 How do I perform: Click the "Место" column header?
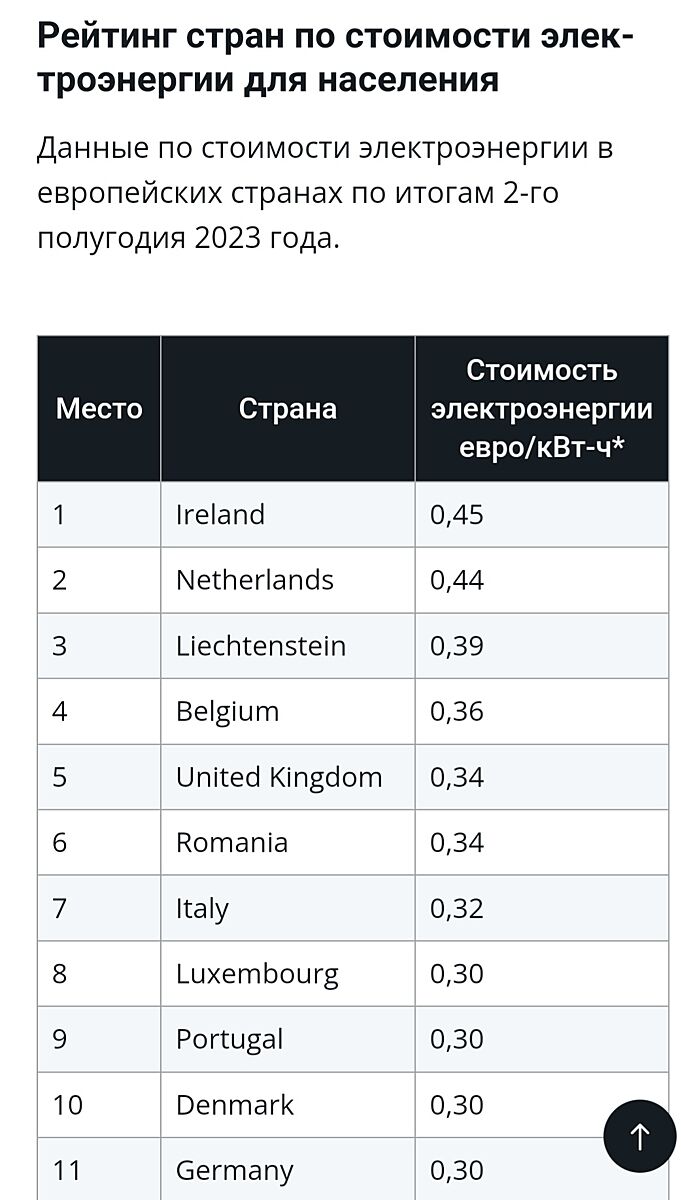pos(99,409)
